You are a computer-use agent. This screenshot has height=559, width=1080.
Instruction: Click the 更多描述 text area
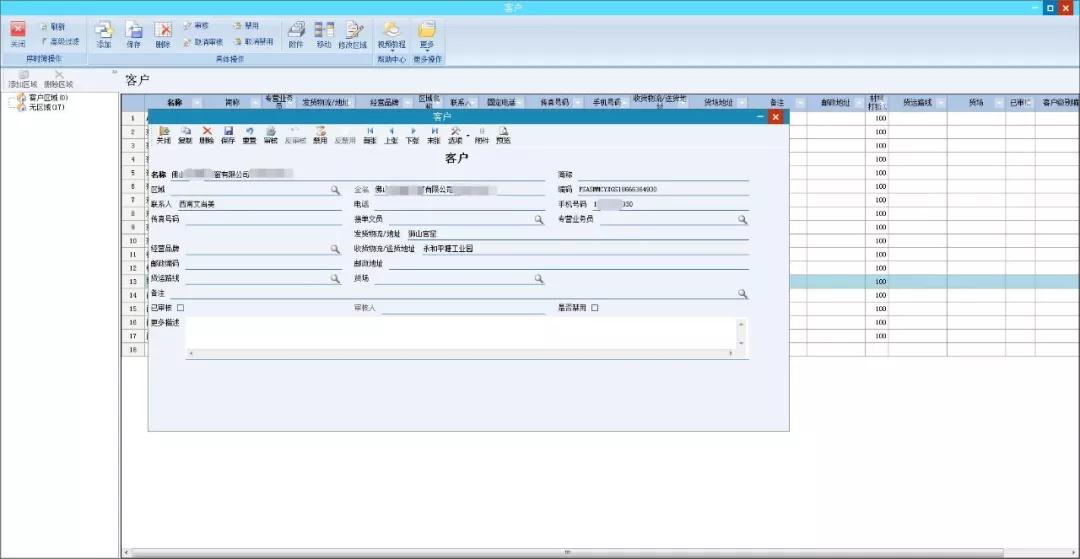pyautogui.click(x=461, y=333)
